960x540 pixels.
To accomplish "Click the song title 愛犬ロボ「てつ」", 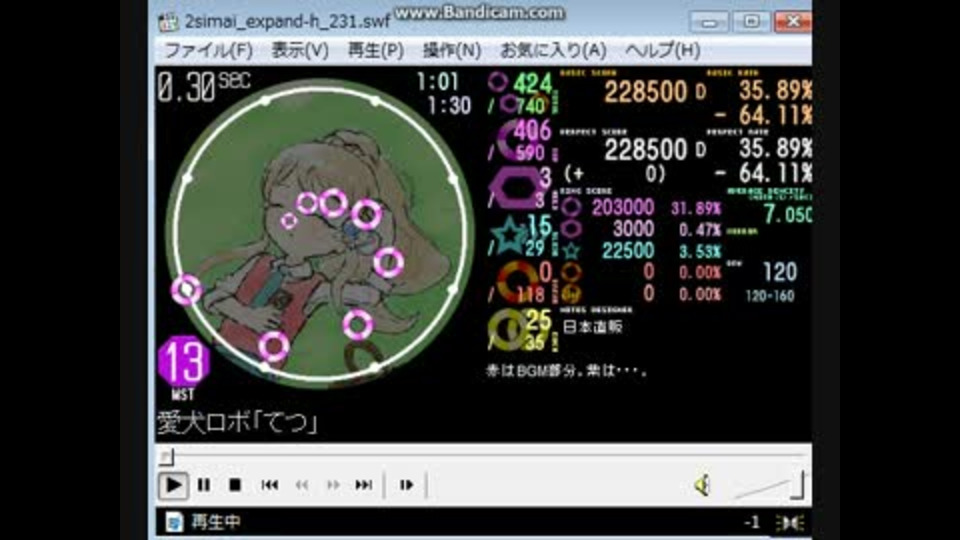I will point(238,422).
